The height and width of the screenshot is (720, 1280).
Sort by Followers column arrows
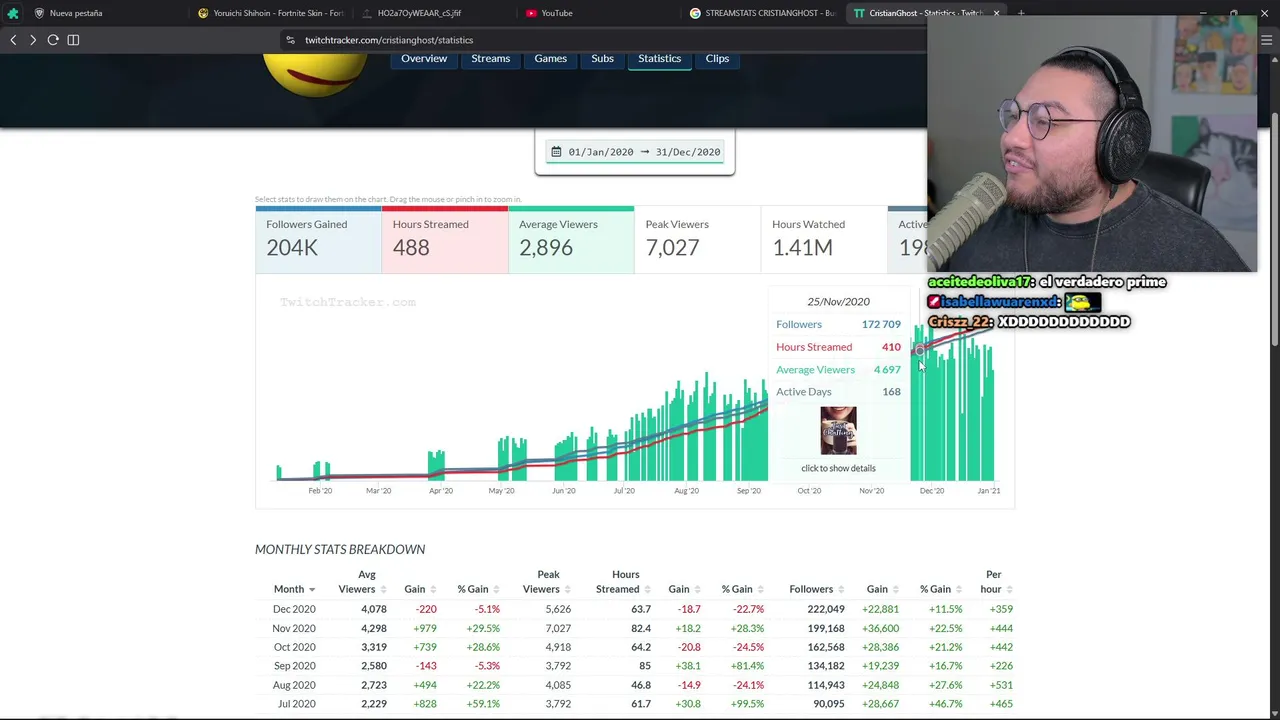pos(841,590)
